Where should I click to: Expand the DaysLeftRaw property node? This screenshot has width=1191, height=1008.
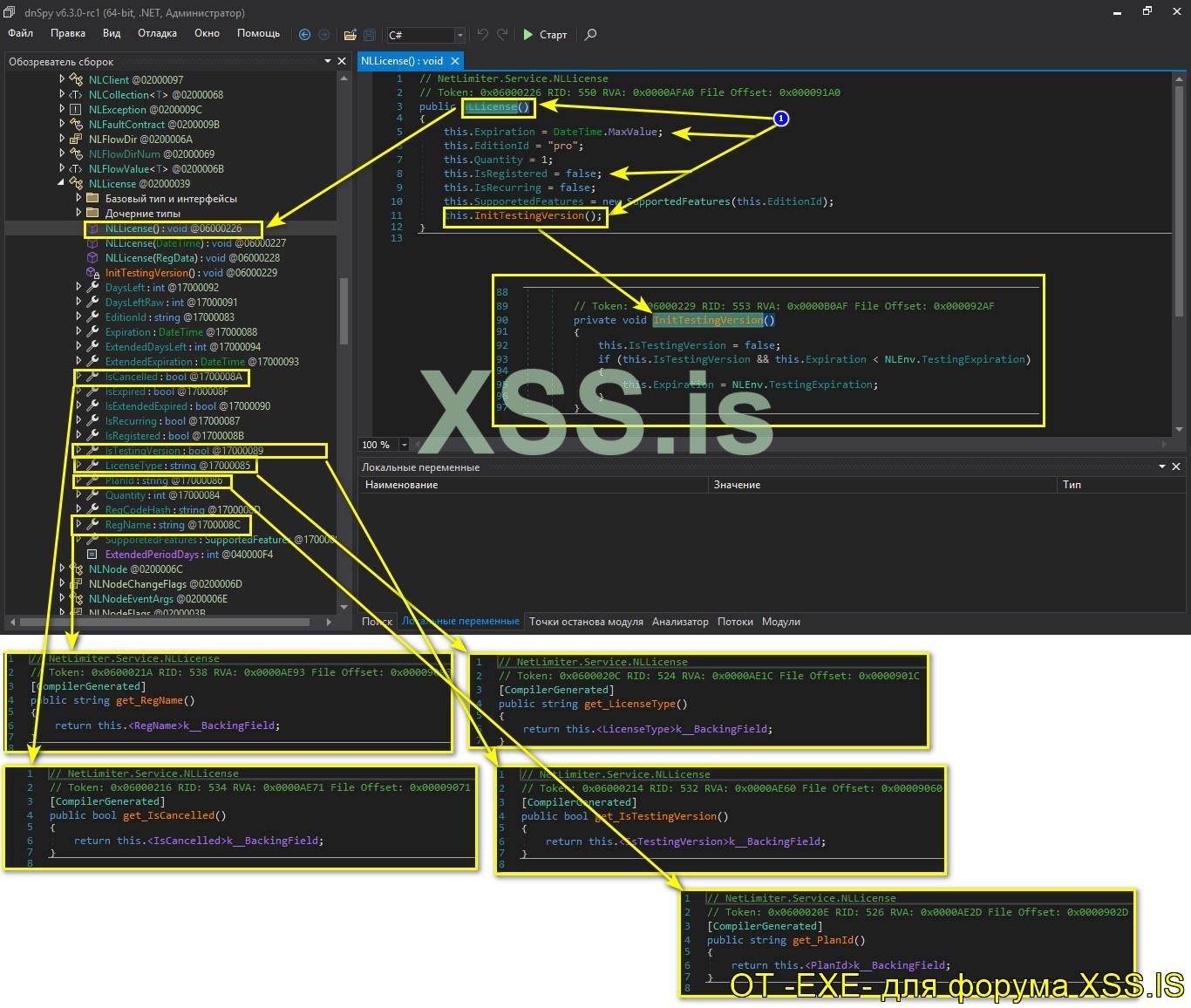[x=78, y=302]
